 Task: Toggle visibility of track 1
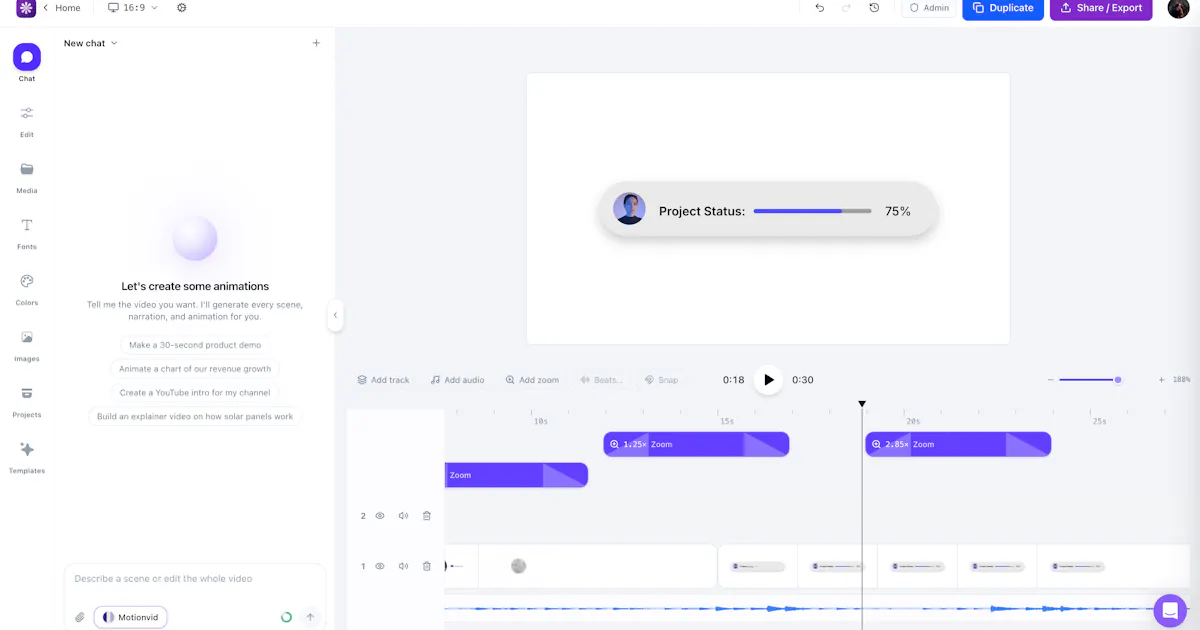pyautogui.click(x=380, y=566)
